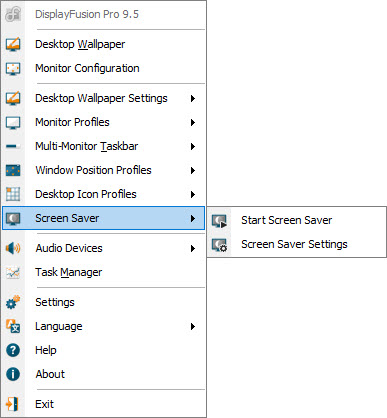Image resolution: width=387 pixels, height=418 pixels.
Task: Open Monitor Configuration menu entry
Action: (104, 68)
